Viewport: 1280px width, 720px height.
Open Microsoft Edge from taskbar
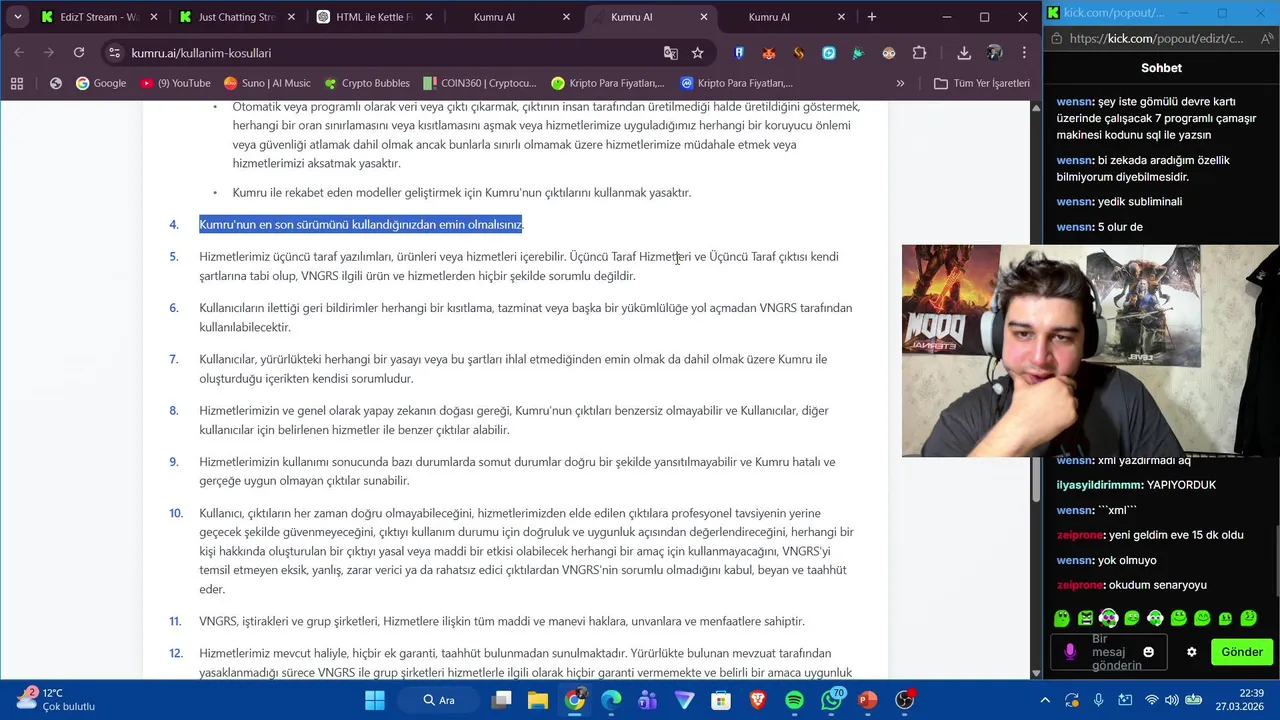point(611,700)
